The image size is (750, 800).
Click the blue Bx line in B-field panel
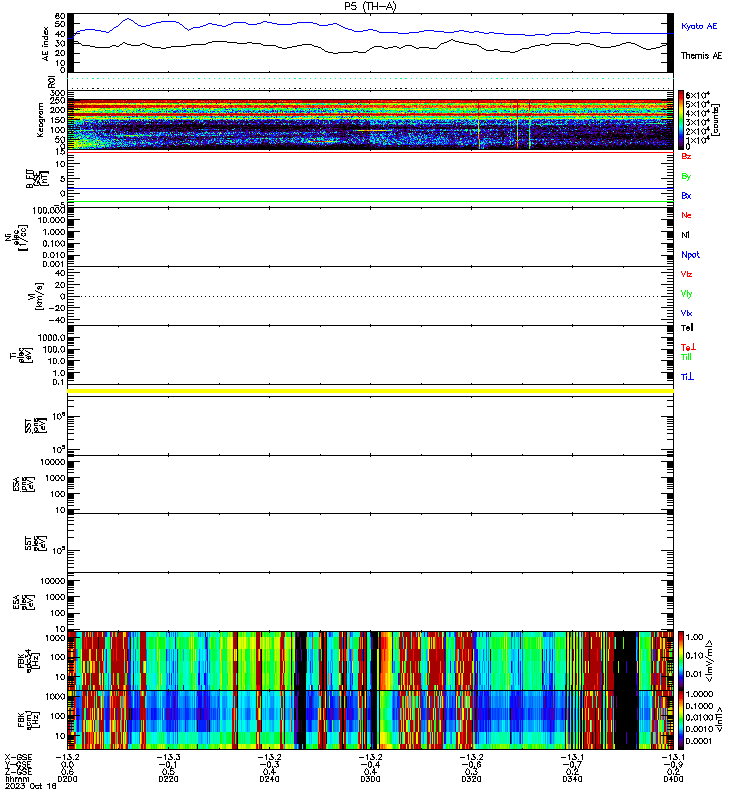(370, 189)
